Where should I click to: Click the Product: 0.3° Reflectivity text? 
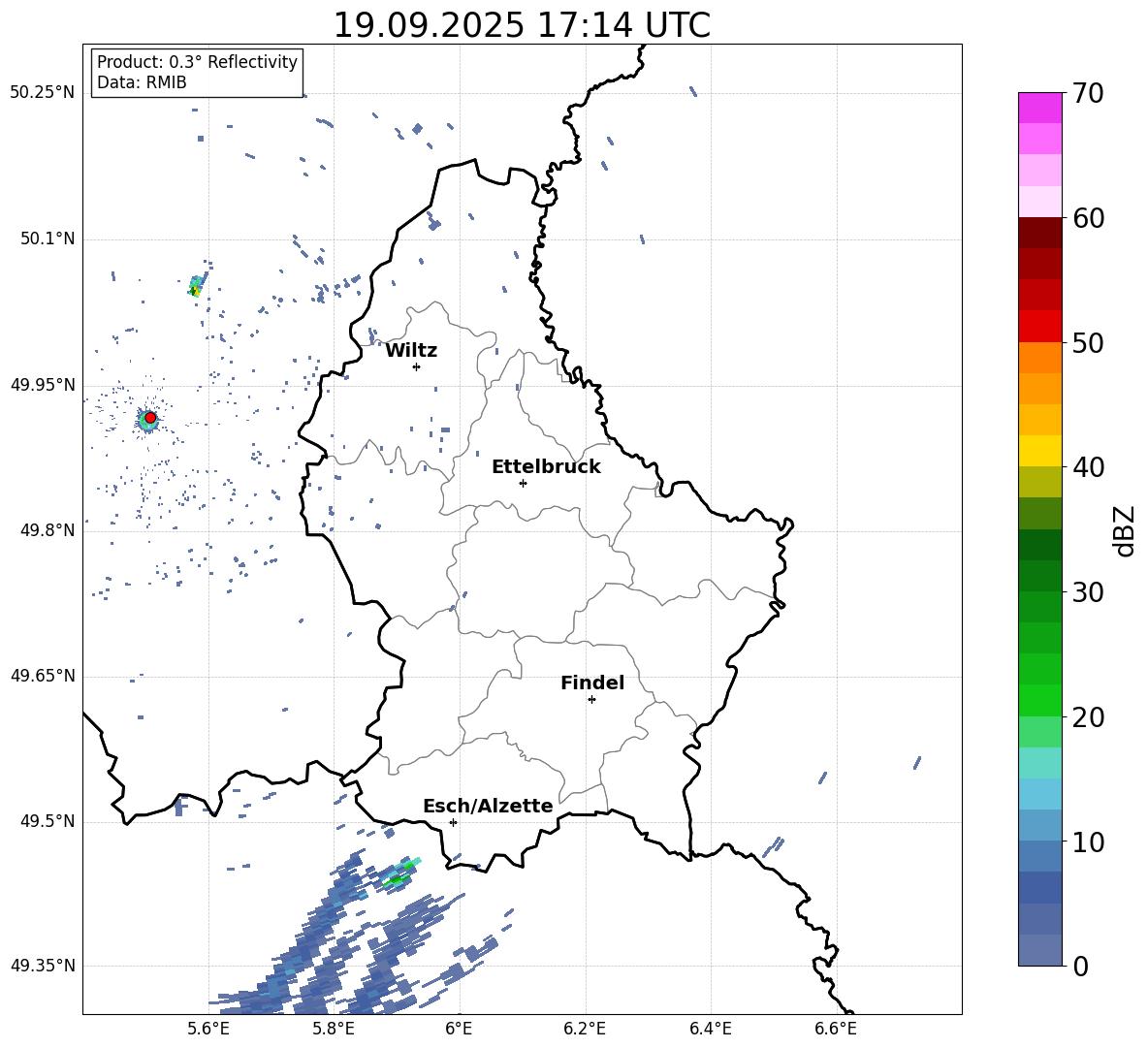point(197,61)
